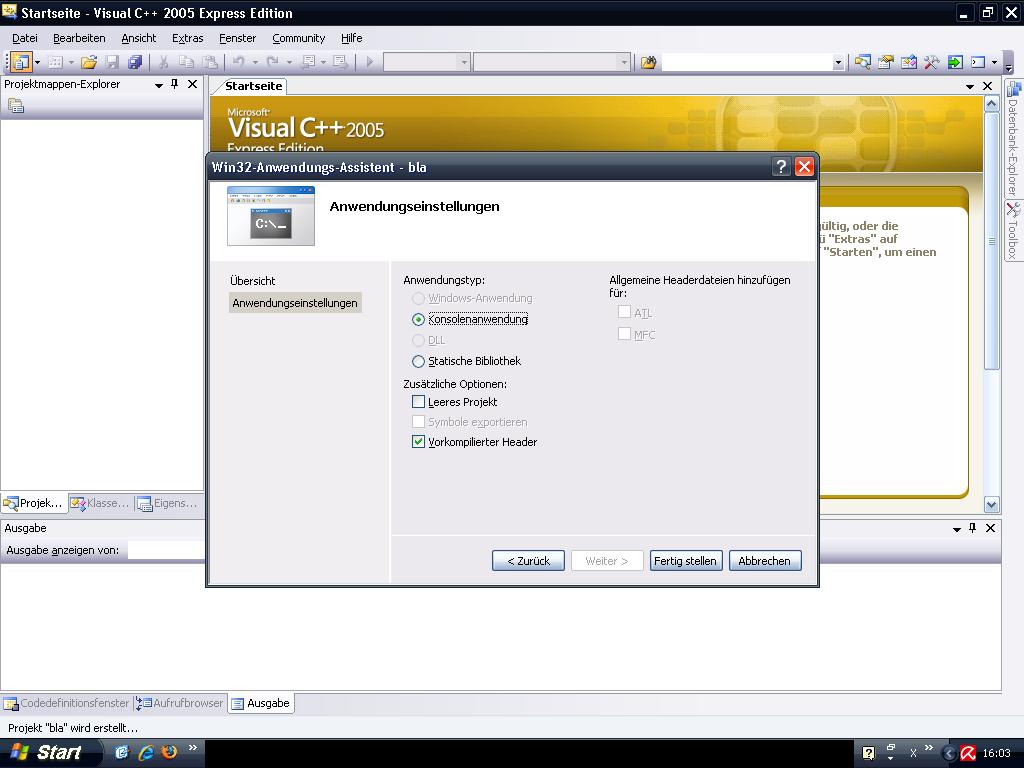This screenshot has height=768, width=1024.
Task: Click the help question mark in wizard title
Action: pos(781,167)
